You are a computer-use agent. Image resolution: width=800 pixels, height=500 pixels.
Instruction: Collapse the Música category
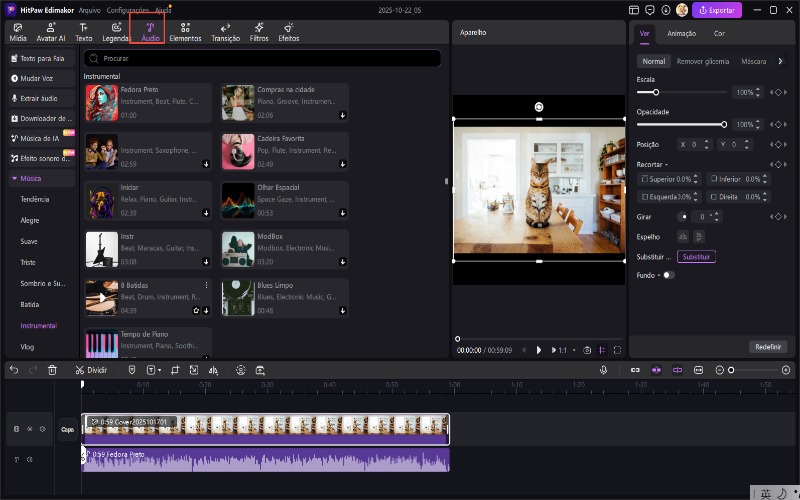click(14, 178)
